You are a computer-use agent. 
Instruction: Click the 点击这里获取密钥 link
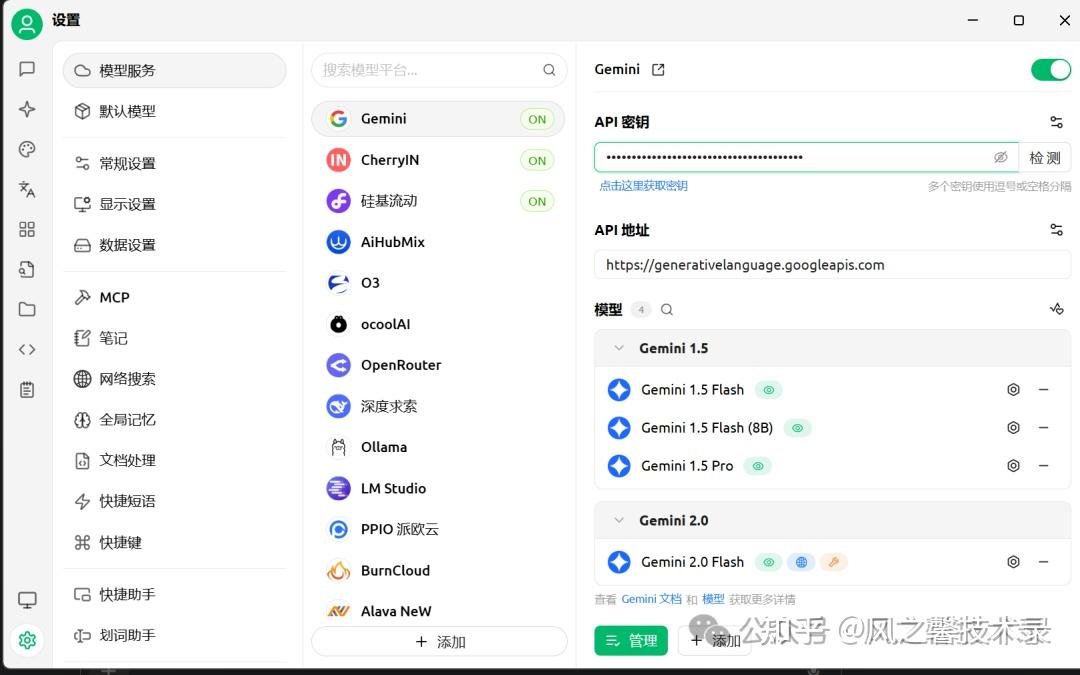643,186
